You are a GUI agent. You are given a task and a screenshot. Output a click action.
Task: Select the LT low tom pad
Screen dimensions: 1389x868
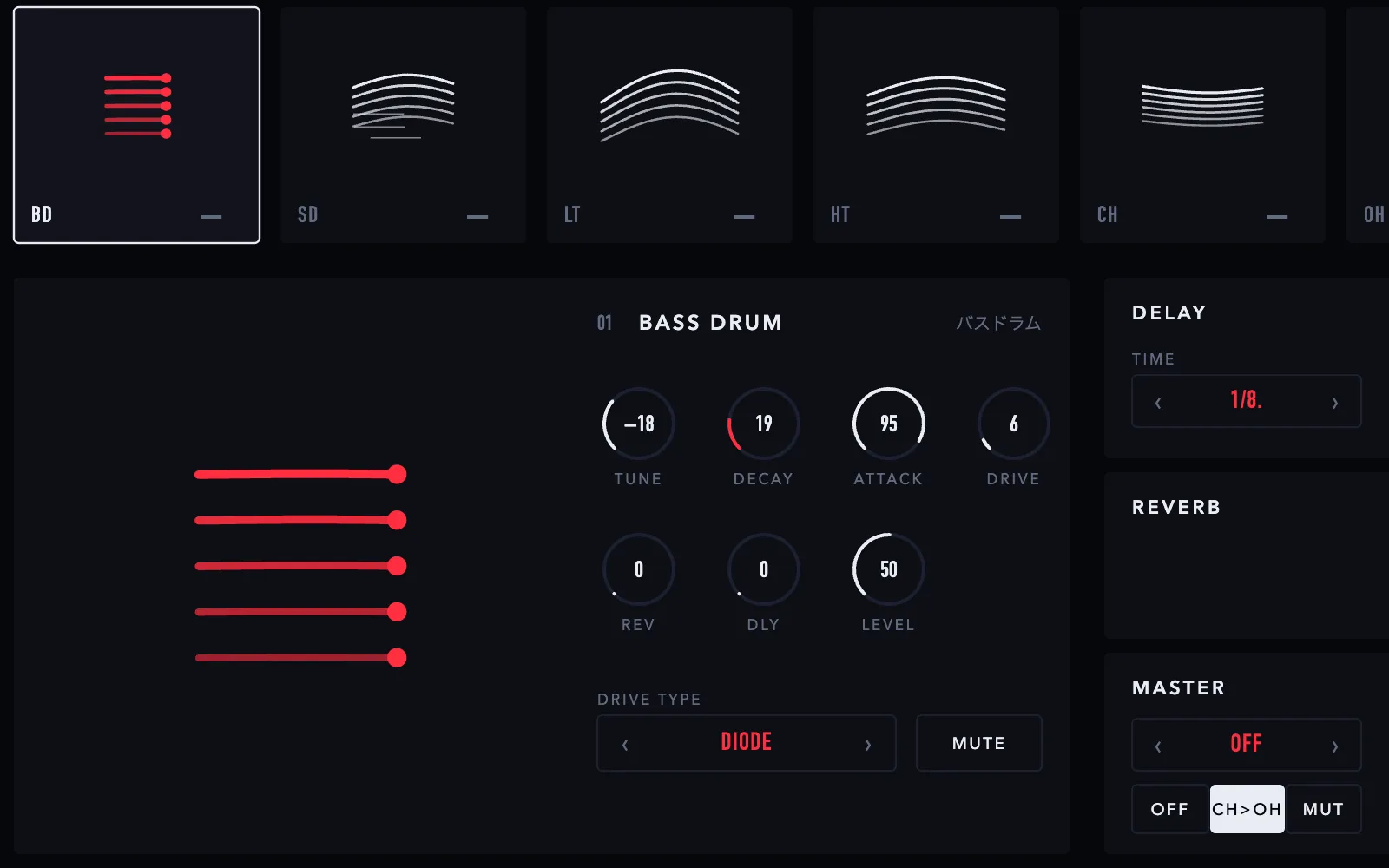[x=669, y=125]
